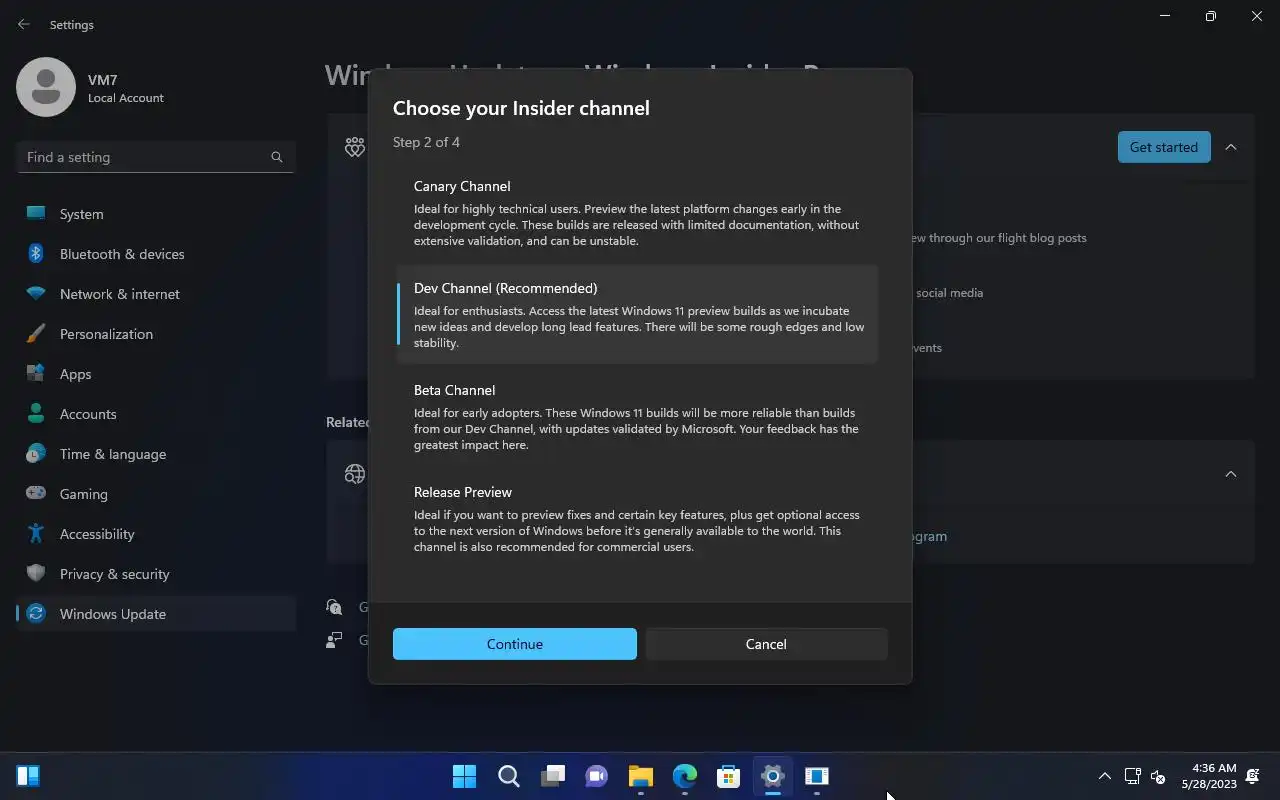
Task: Click the Get started button
Action: [1163, 147]
